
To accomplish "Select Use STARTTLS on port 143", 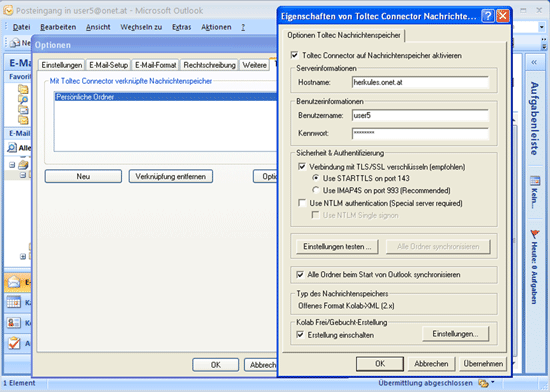I will point(316,178).
